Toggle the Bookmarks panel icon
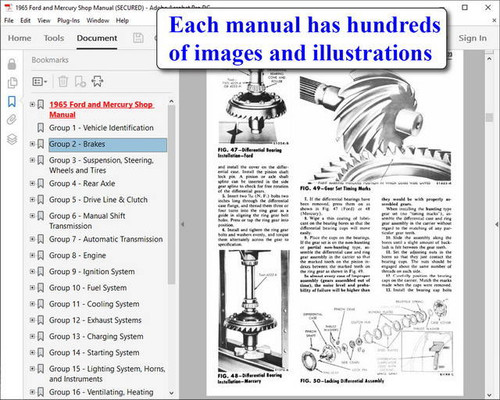The width and height of the screenshot is (500, 400). 12,101
